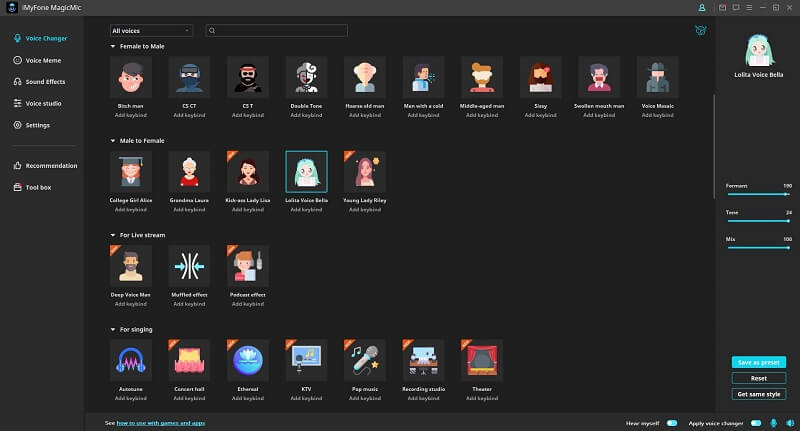The image size is (800, 431).
Task: Select the CS T voice avatar
Action: coord(247,77)
